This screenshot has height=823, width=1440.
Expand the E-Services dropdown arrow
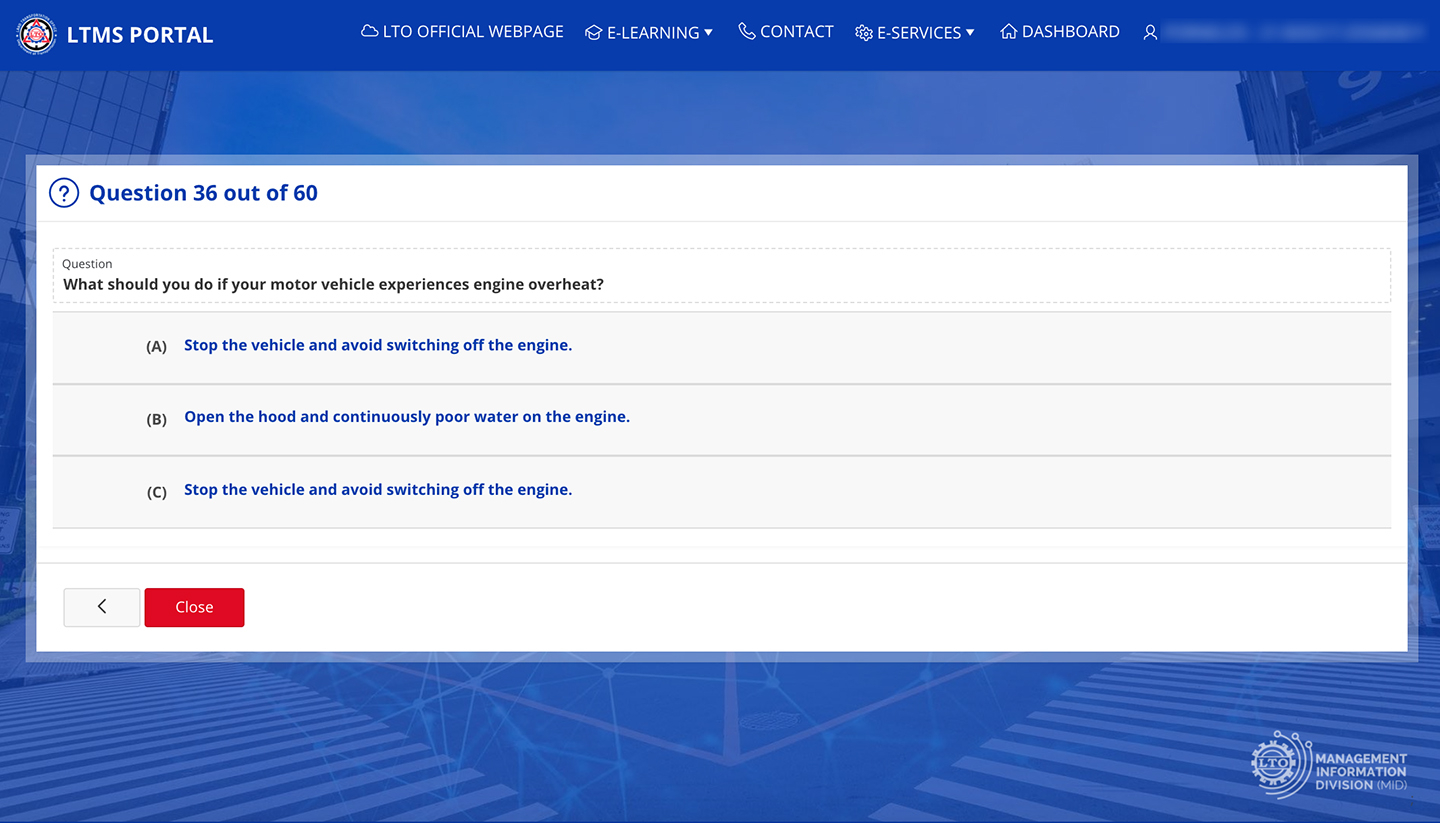[970, 32]
